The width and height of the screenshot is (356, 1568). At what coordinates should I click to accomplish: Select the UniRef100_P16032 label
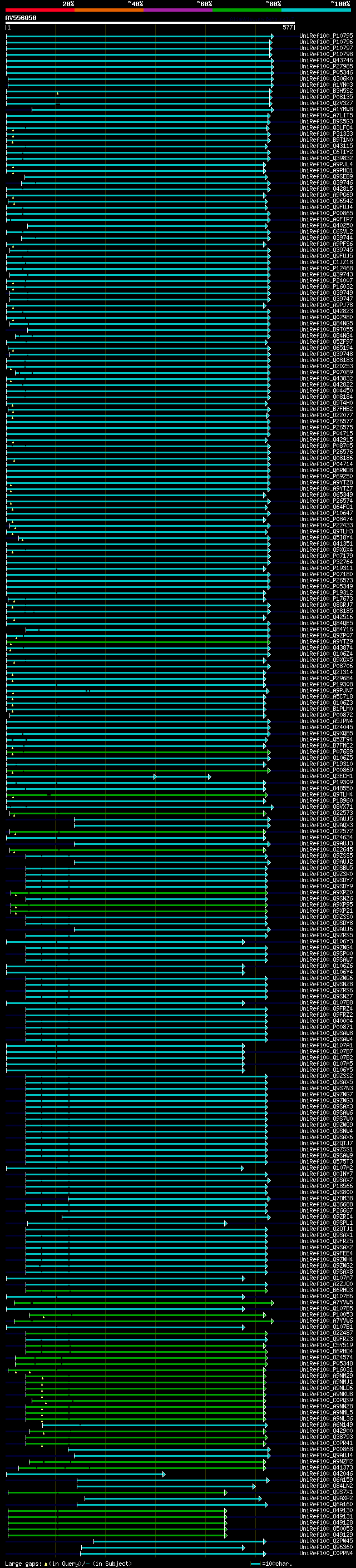click(326, 286)
